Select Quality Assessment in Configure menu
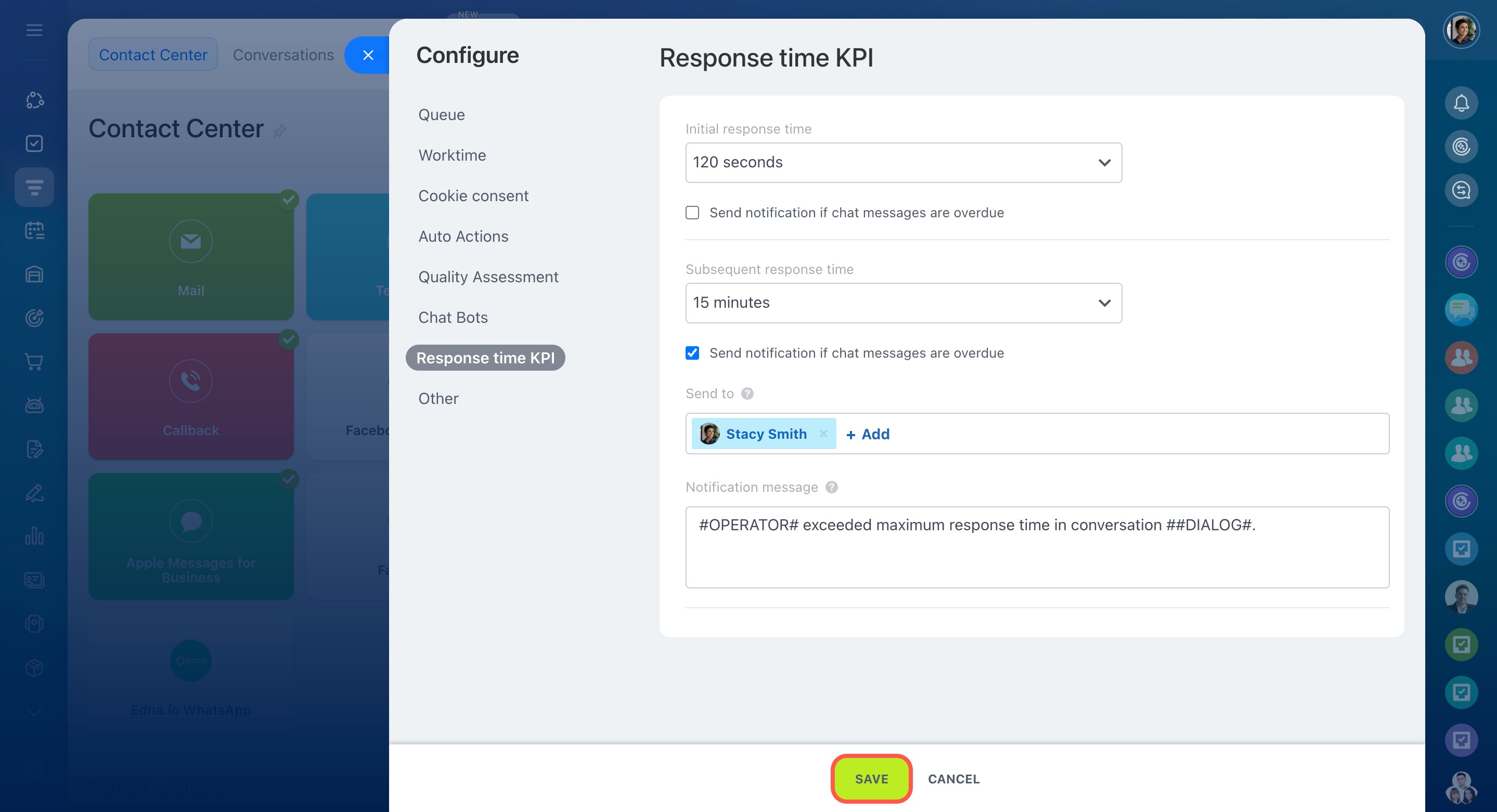The width and height of the screenshot is (1497, 812). (488, 277)
